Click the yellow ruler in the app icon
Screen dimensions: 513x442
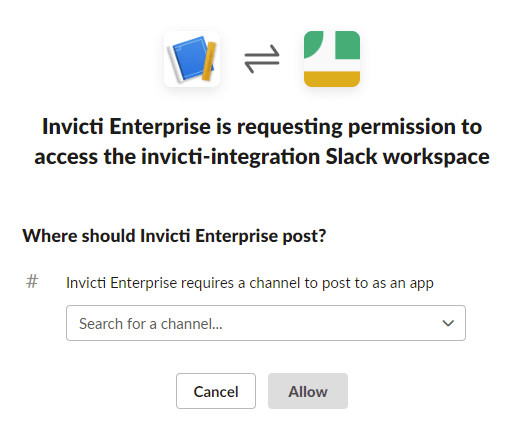(209, 61)
